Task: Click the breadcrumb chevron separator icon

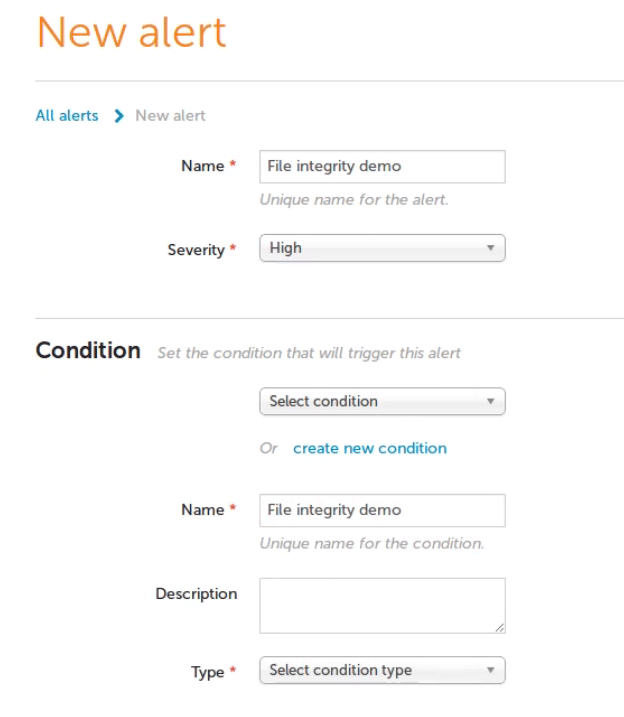Action: pyautogui.click(x=119, y=116)
